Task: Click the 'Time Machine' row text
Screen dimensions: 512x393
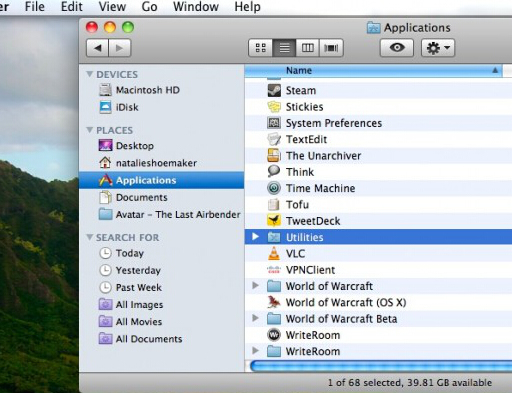Action: [x=320, y=188]
